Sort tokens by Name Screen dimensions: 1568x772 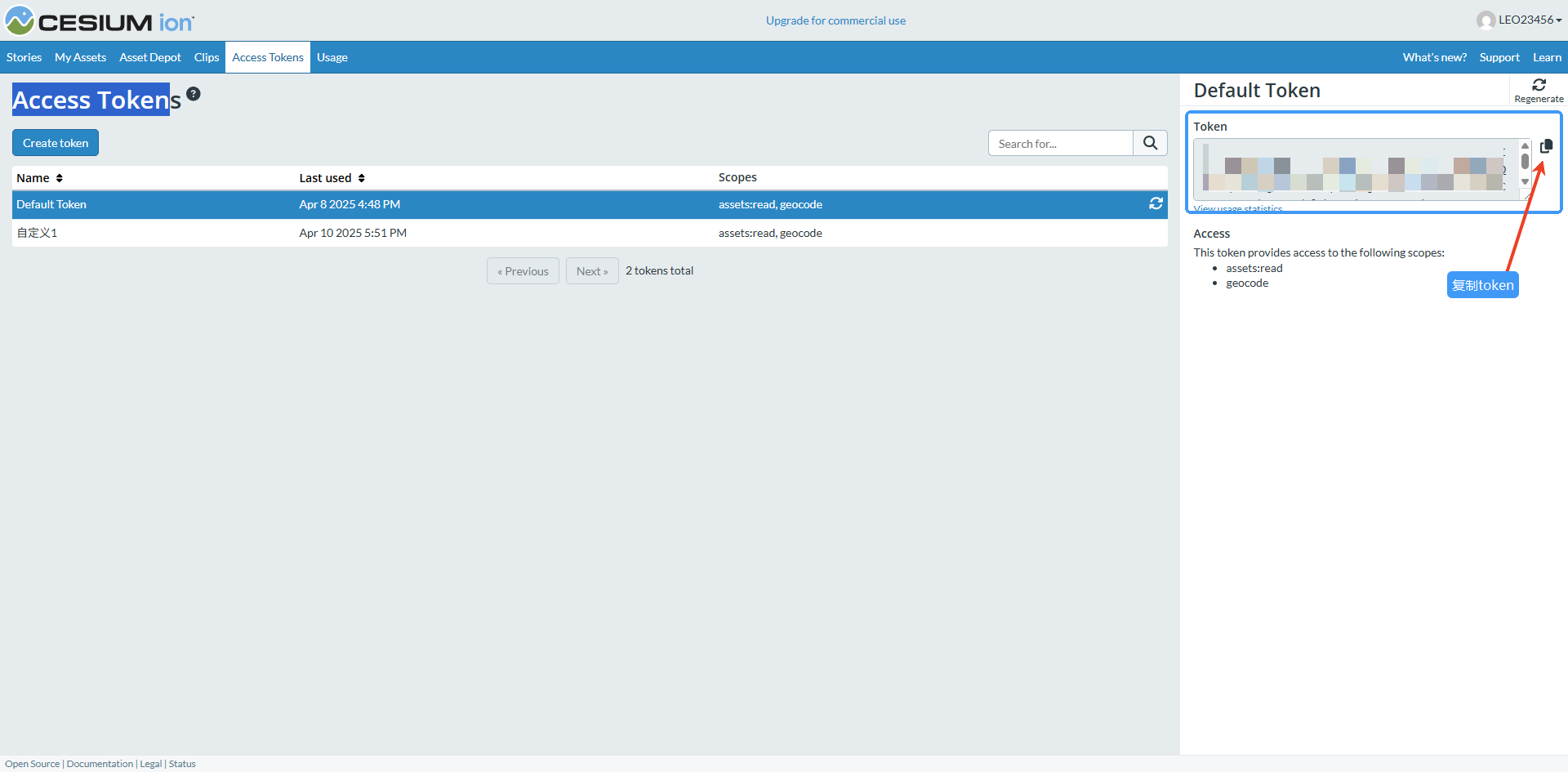click(40, 178)
